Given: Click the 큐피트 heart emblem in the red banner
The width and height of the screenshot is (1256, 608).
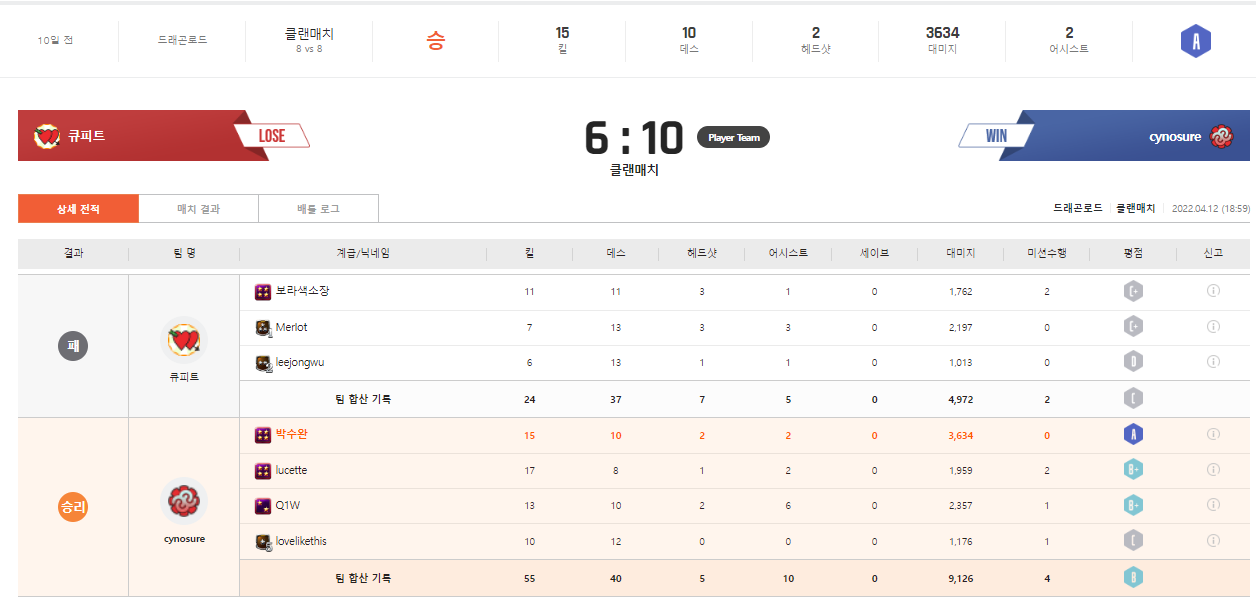Looking at the screenshot, I should pos(47,136).
